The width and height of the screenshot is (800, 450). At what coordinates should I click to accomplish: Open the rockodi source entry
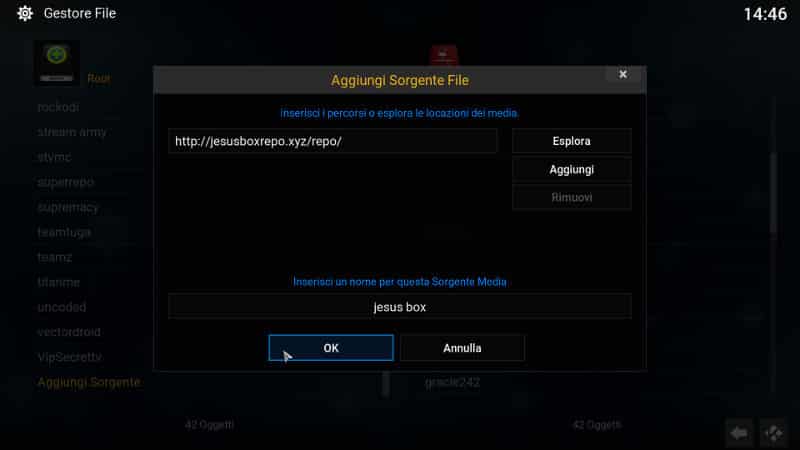[58, 108]
